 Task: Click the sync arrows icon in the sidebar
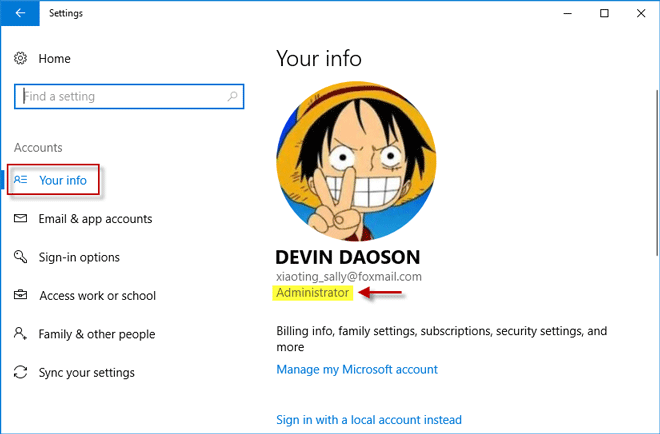[x=20, y=373]
